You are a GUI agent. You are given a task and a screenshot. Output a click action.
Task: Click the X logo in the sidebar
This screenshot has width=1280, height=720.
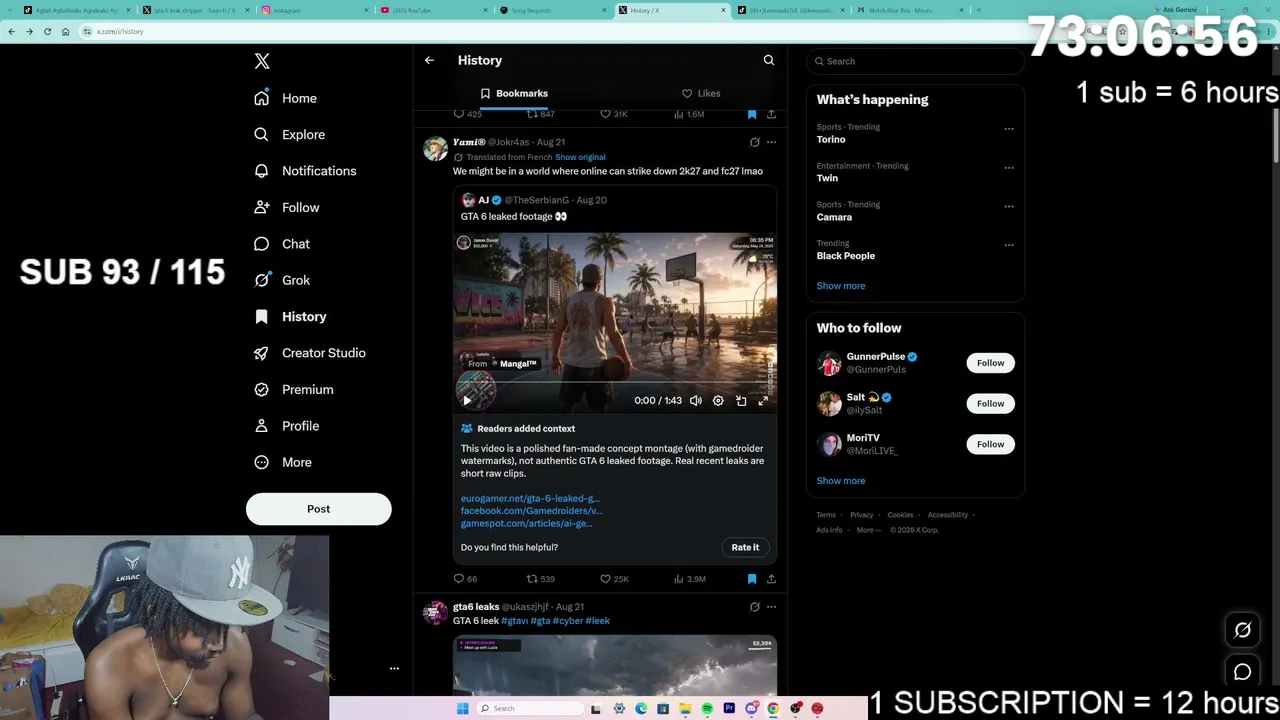pos(262,61)
